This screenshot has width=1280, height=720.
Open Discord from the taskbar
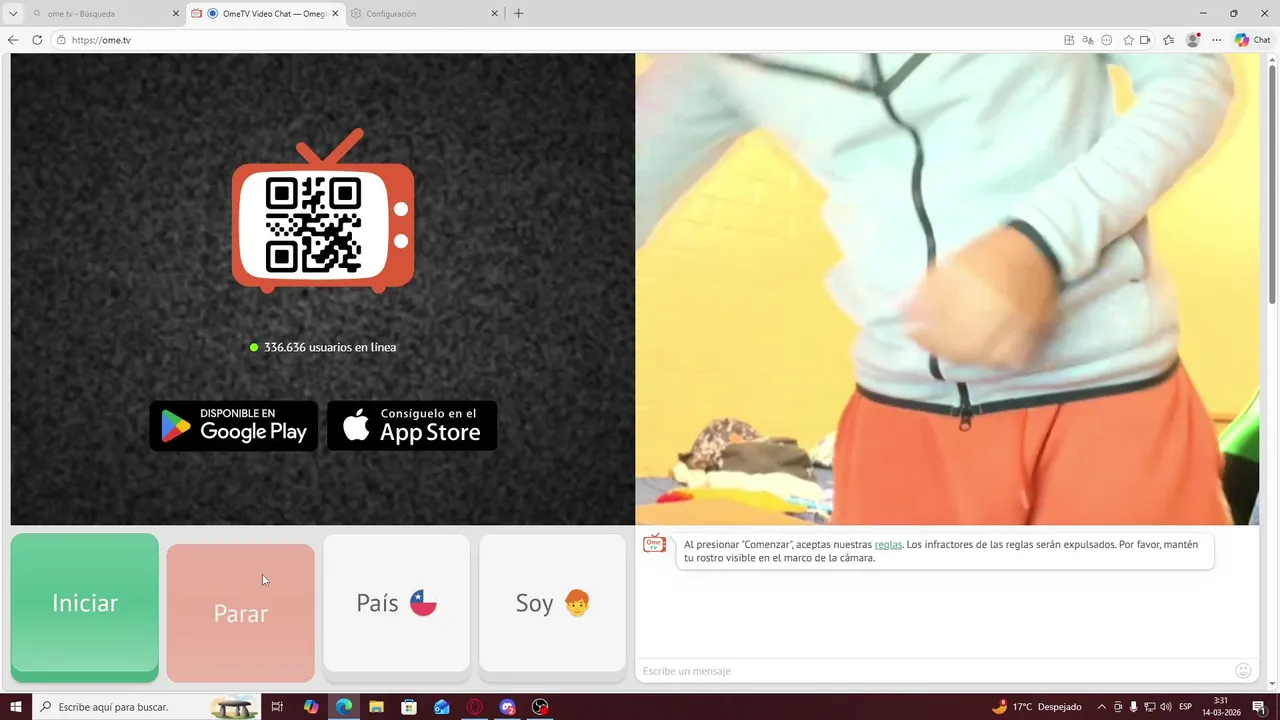tap(508, 707)
